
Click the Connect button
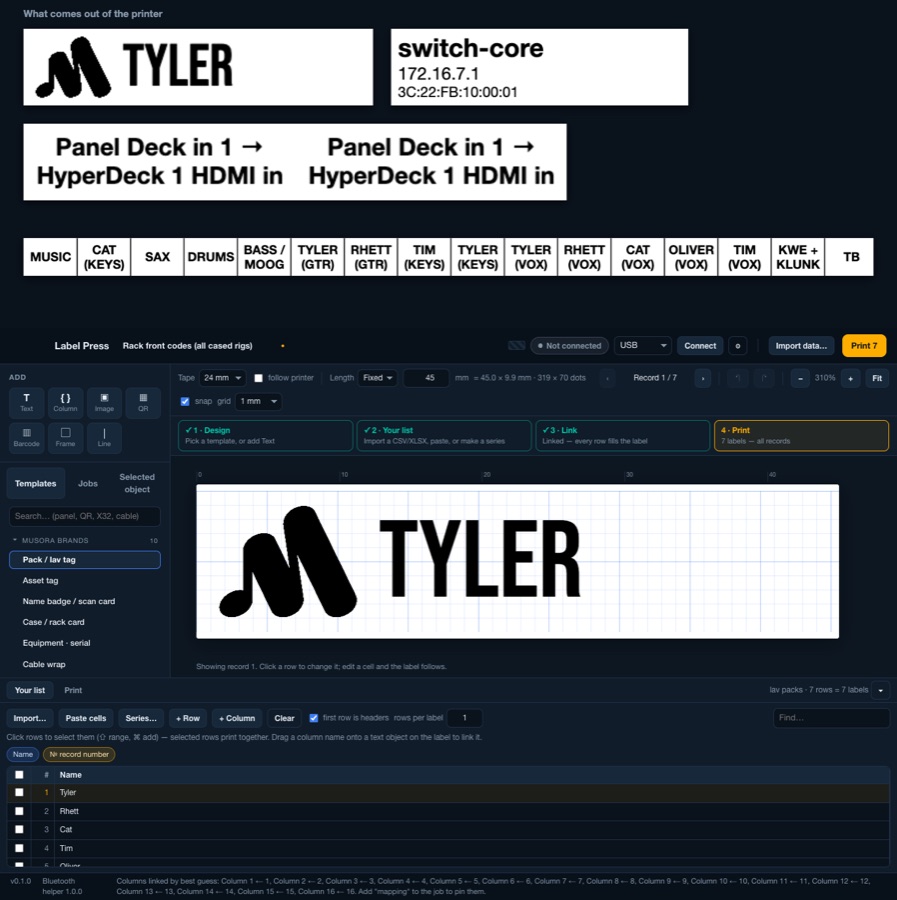[700, 346]
